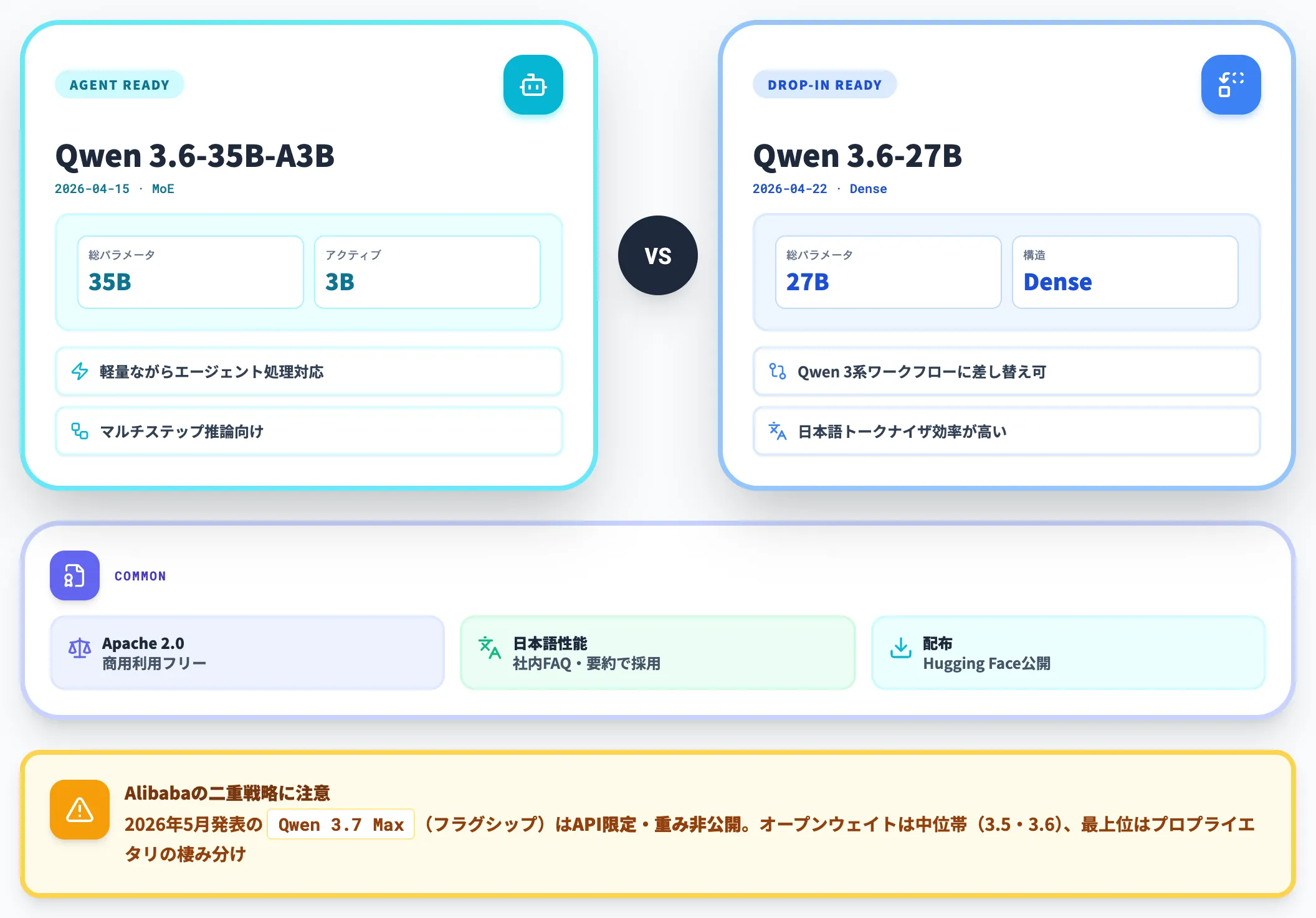This screenshot has height=918, width=1316.
Task: Click the lightning bolt icon beside 軽量ながらエージェント処理対応
Action: [x=80, y=372]
